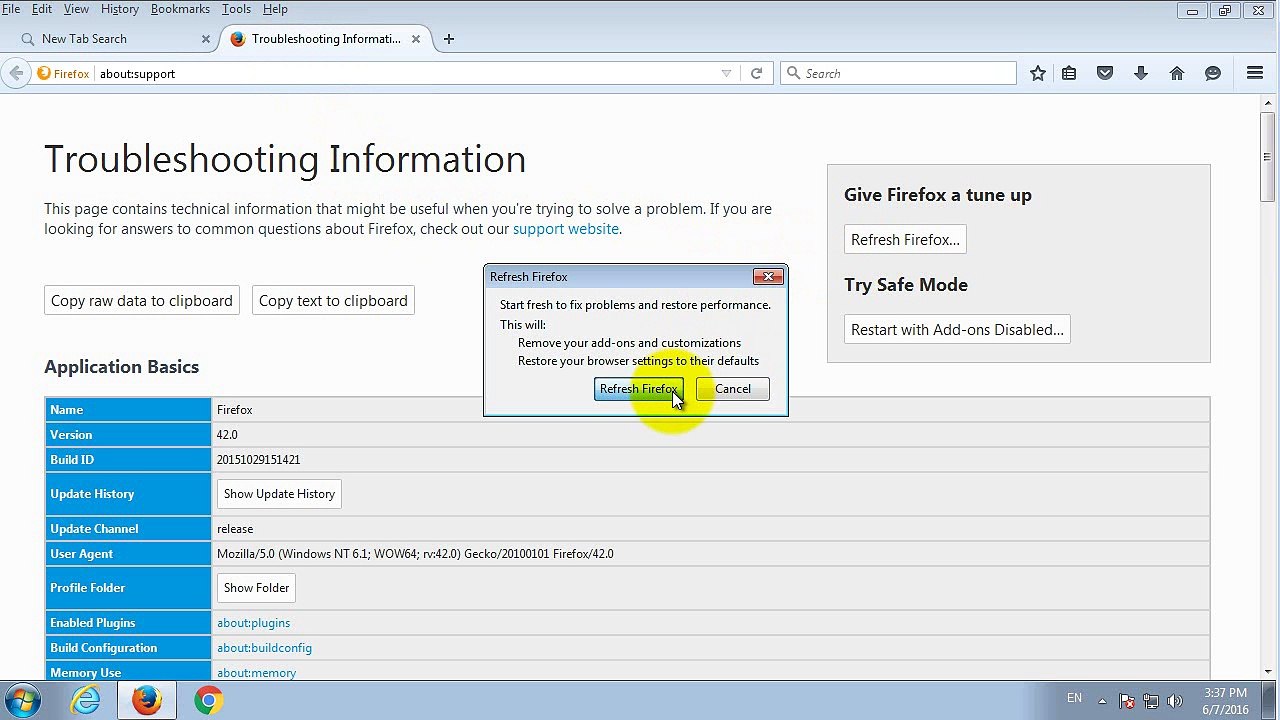Click the taskbar clock 3:37 PM
The width and height of the screenshot is (1280, 720).
click(1225, 693)
